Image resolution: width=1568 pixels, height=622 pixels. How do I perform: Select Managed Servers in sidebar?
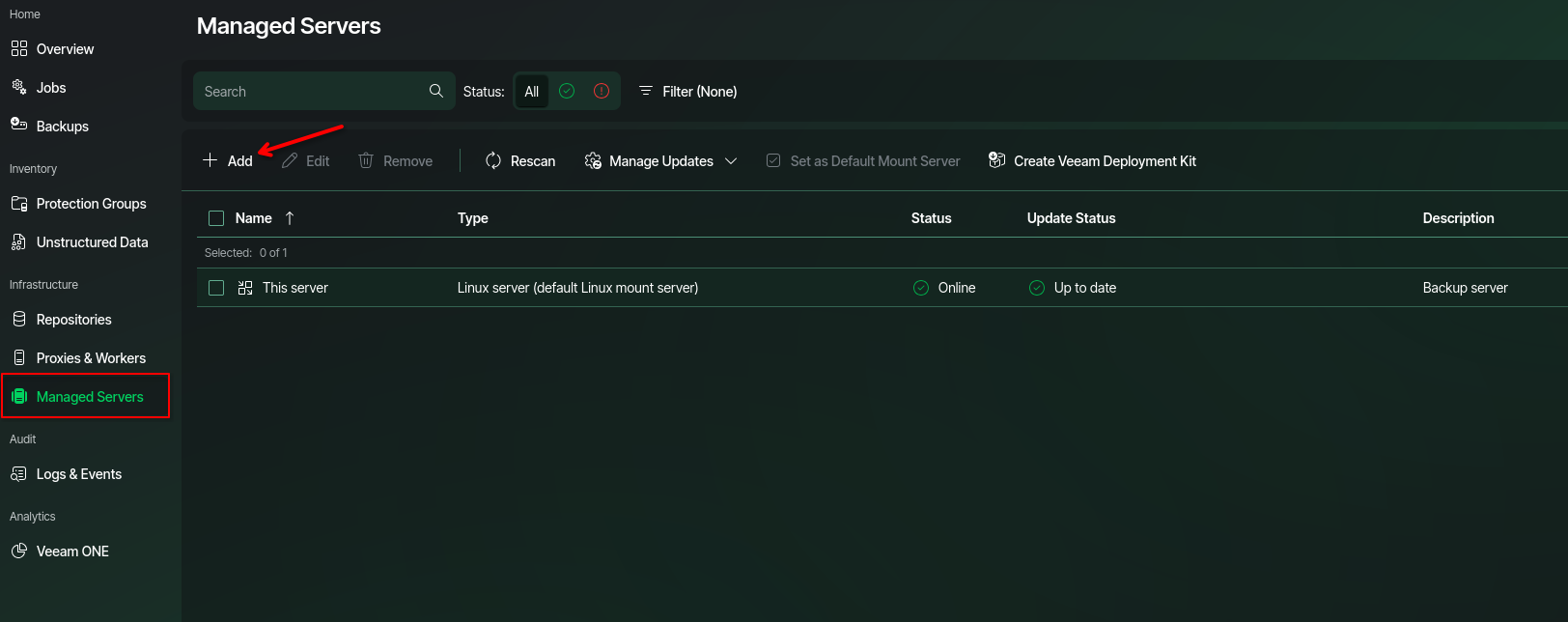(x=90, y=397)
